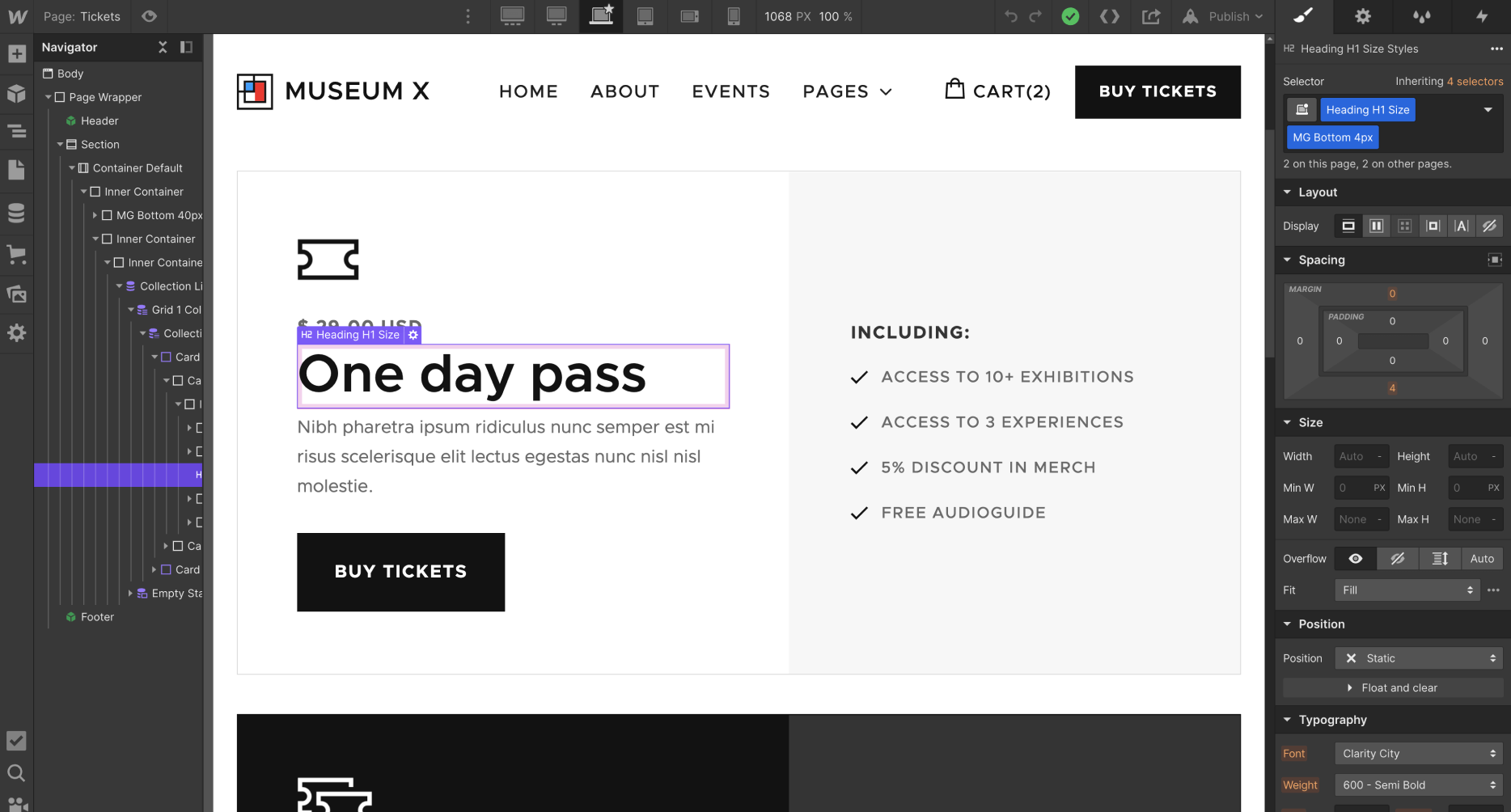Set Overflow to visible with the eye button
The height and width of the screenshot is (812, 1511).
[1356, 558]
